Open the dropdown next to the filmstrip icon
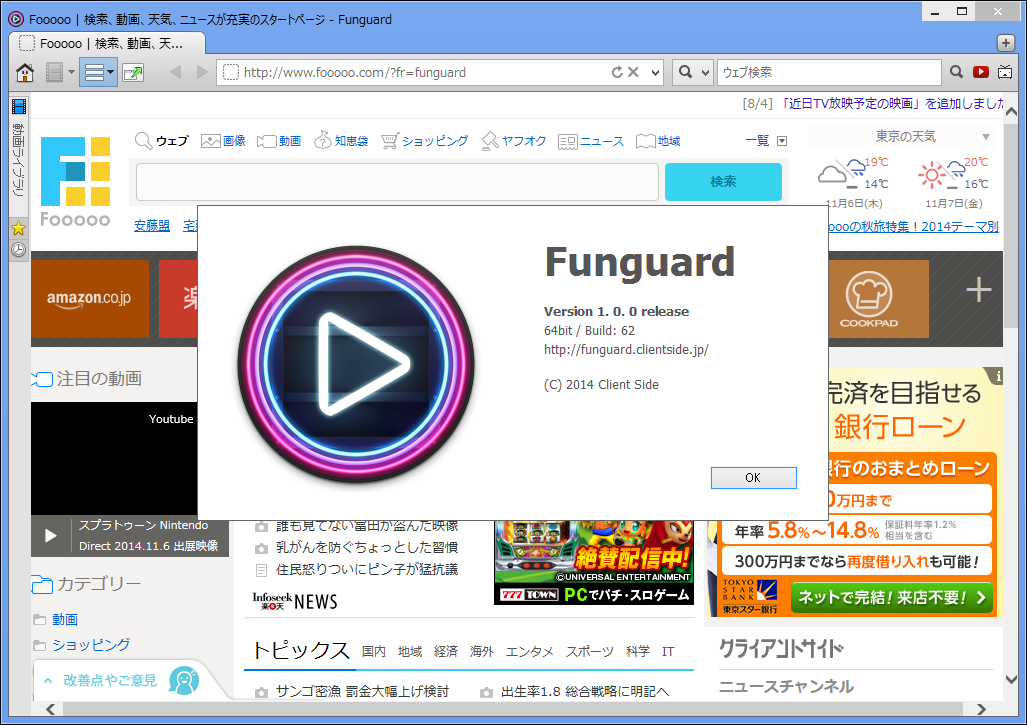Viewport: 1027px width, 725px height. [72, 72]
